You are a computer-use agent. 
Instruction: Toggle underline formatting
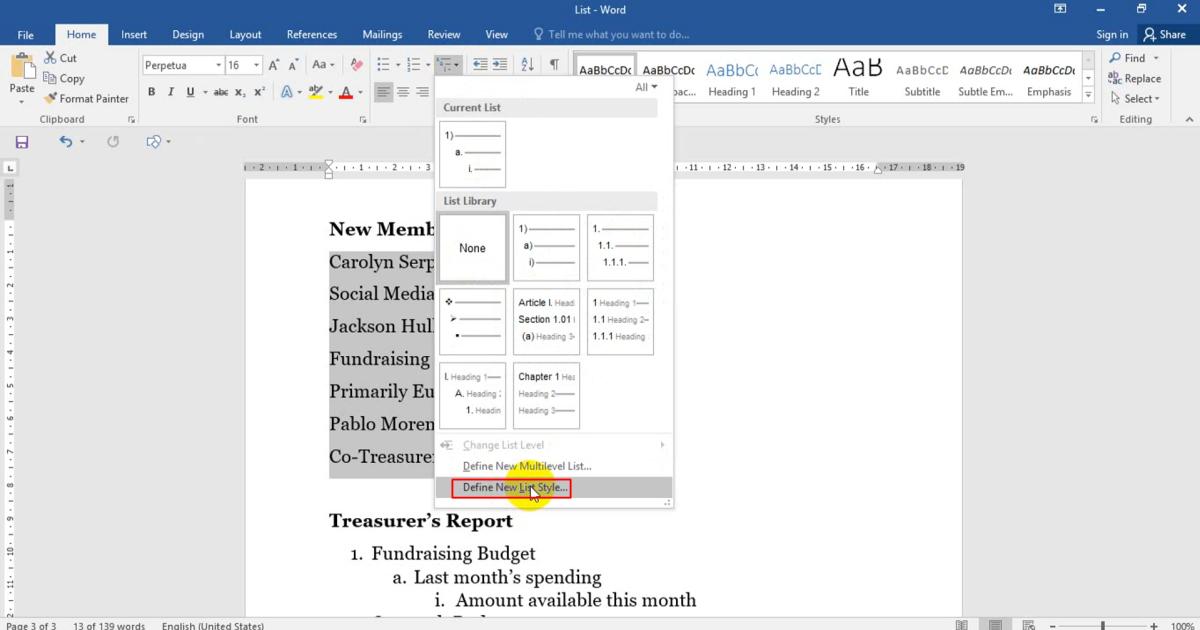(x=189, y=92)
